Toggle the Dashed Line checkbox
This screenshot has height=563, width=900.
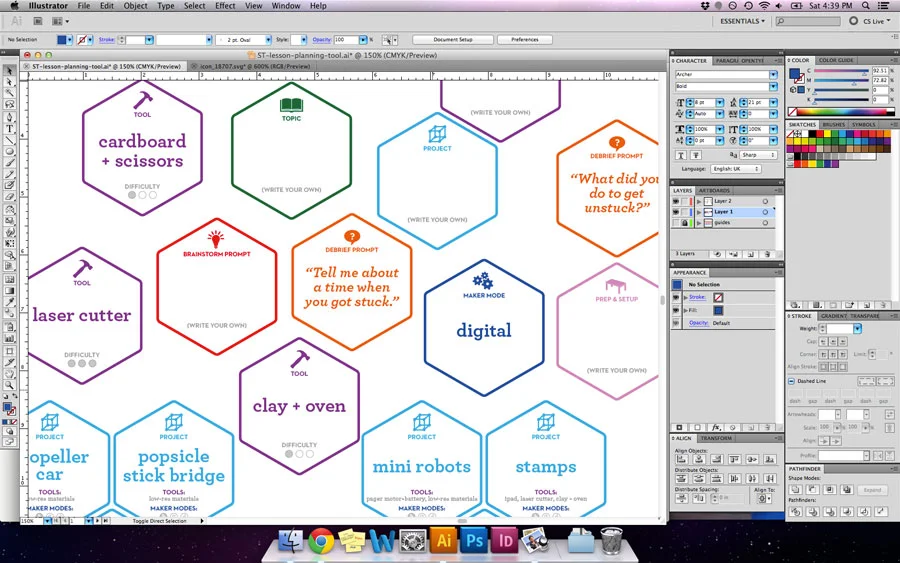click(792, 381)
